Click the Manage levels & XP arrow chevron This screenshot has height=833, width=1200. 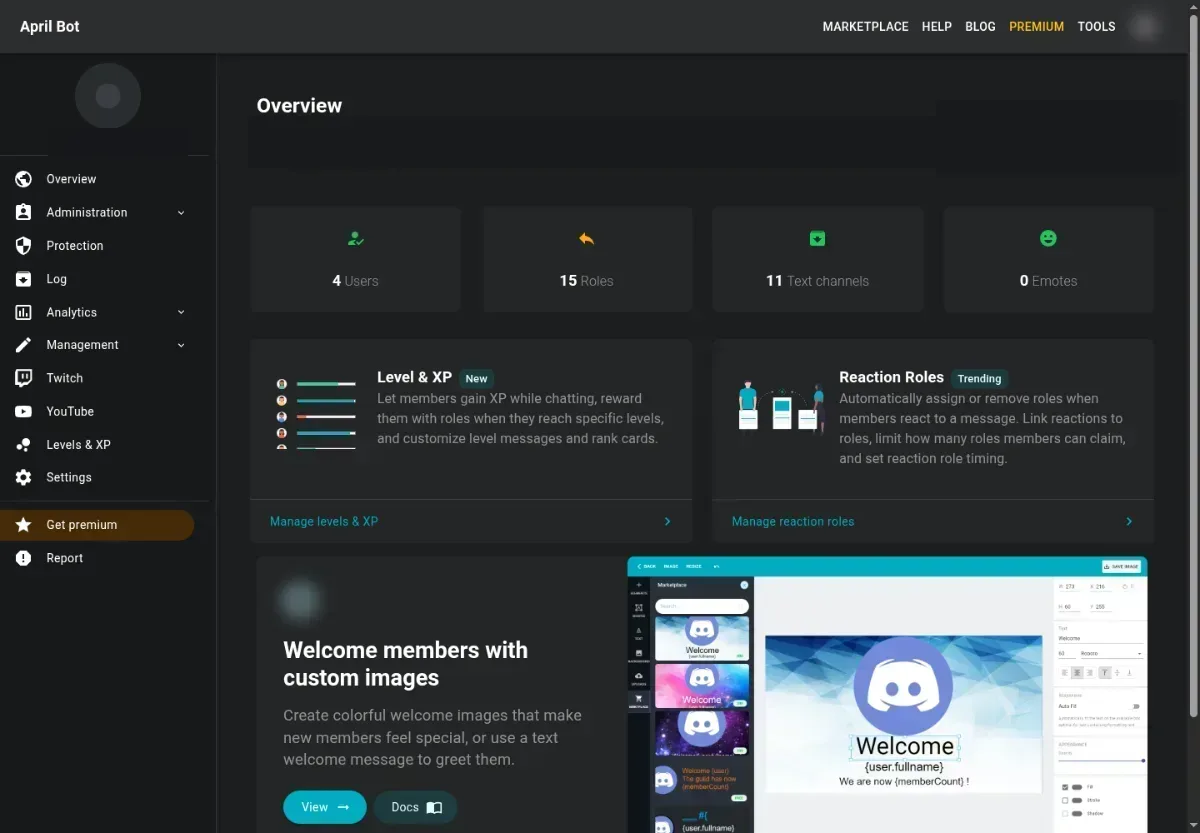pyautogui.click(x=668, y=522)
